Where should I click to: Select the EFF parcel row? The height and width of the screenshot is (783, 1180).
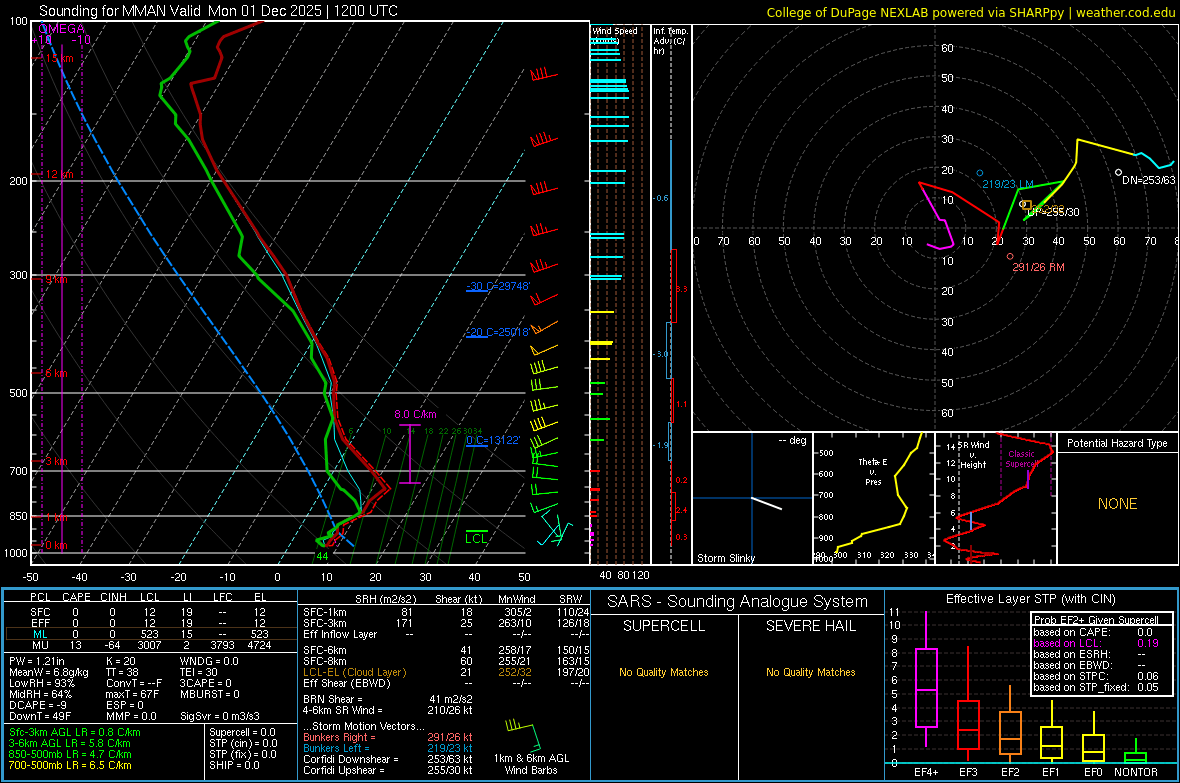point(149,623)
